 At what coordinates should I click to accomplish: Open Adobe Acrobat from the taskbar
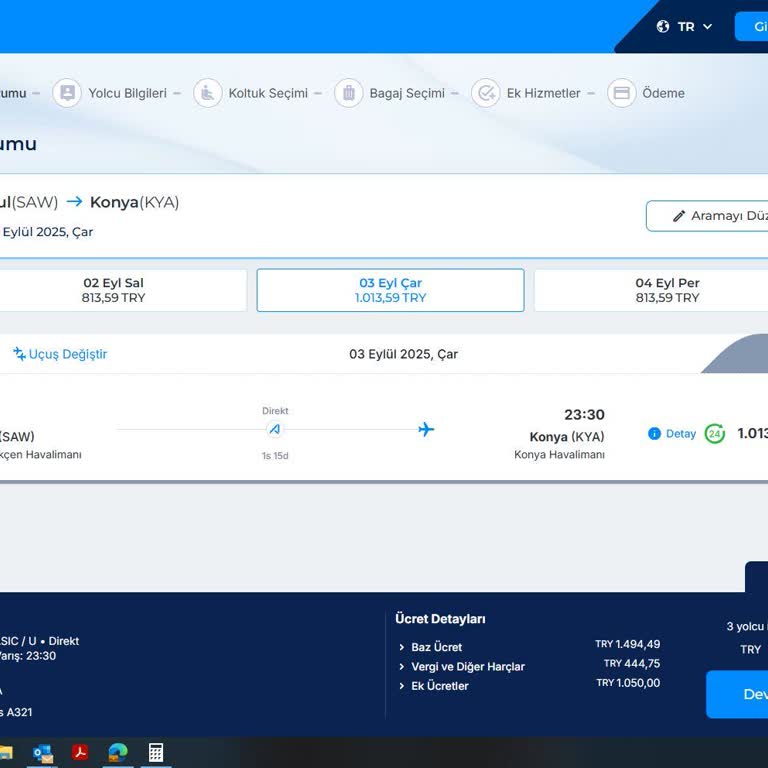pos(81,752)
